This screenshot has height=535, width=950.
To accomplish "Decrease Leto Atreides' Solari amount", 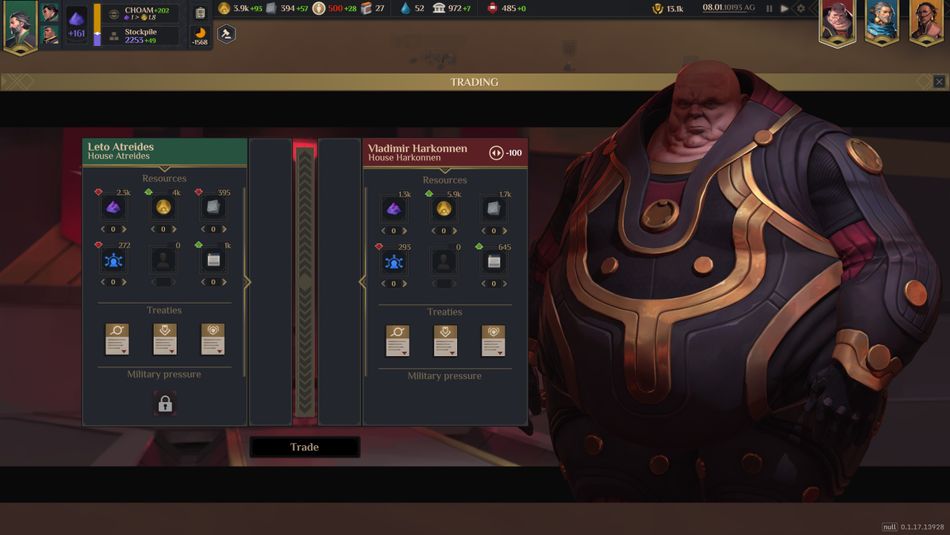I will (x=153, y=229).
